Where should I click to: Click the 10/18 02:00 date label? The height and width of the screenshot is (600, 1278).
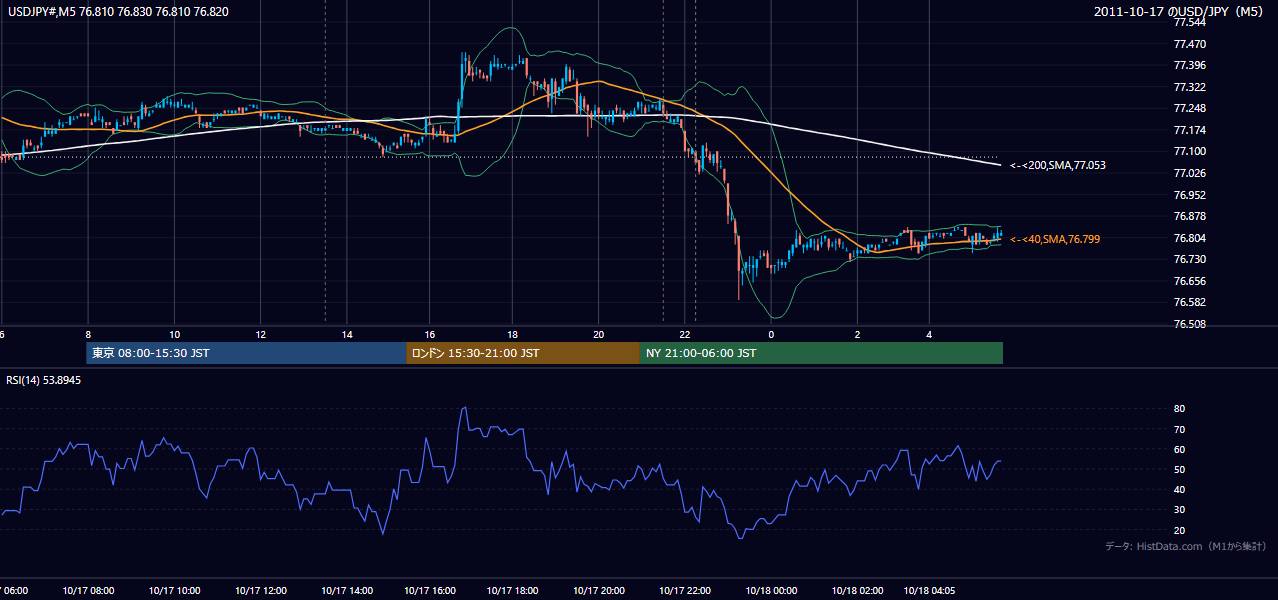pos(857,591)
